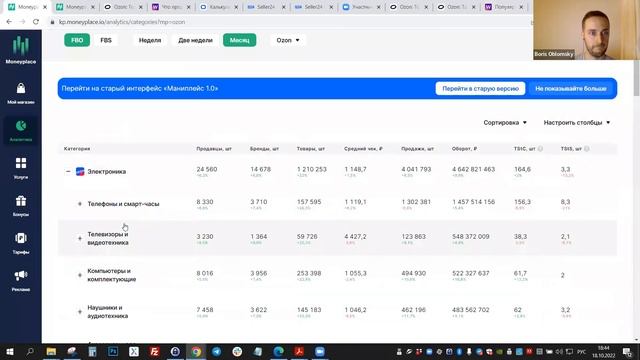
Task: Open the Тарифы sidebar section
Action: [x=20, y=243]
